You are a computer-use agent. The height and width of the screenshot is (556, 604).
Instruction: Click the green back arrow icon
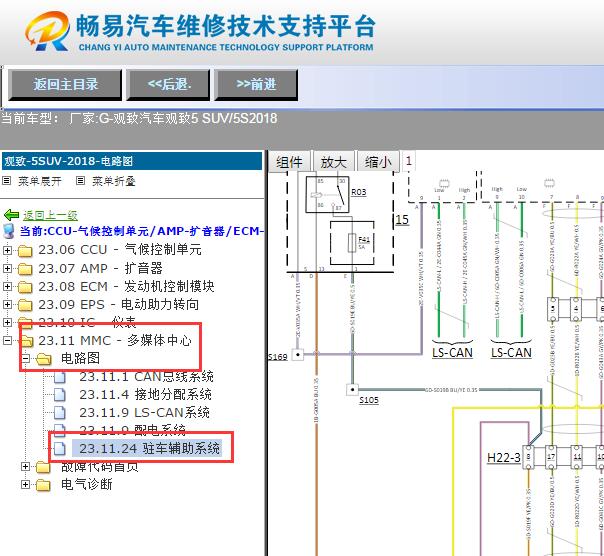[11, 215]
